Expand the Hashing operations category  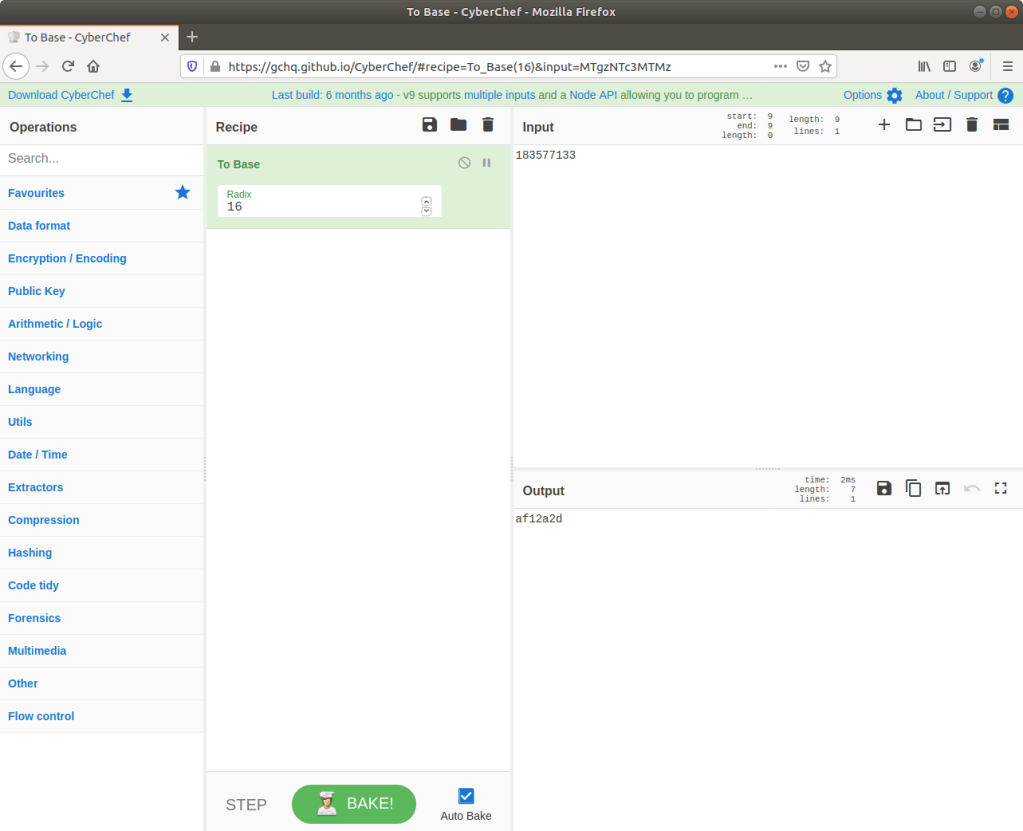30,553
